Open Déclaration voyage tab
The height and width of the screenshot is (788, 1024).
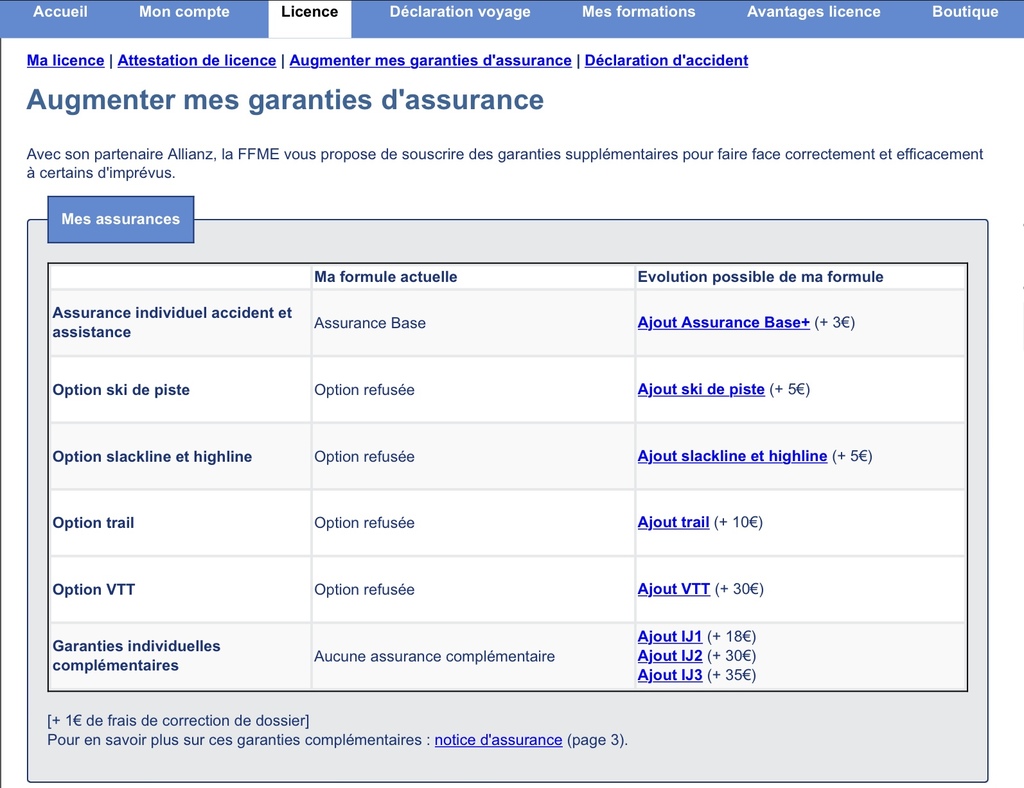[460, 12]
